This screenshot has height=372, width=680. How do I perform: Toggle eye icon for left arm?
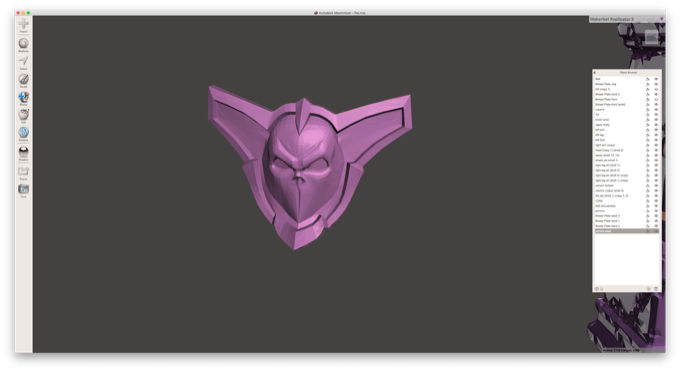click(656, 130)
